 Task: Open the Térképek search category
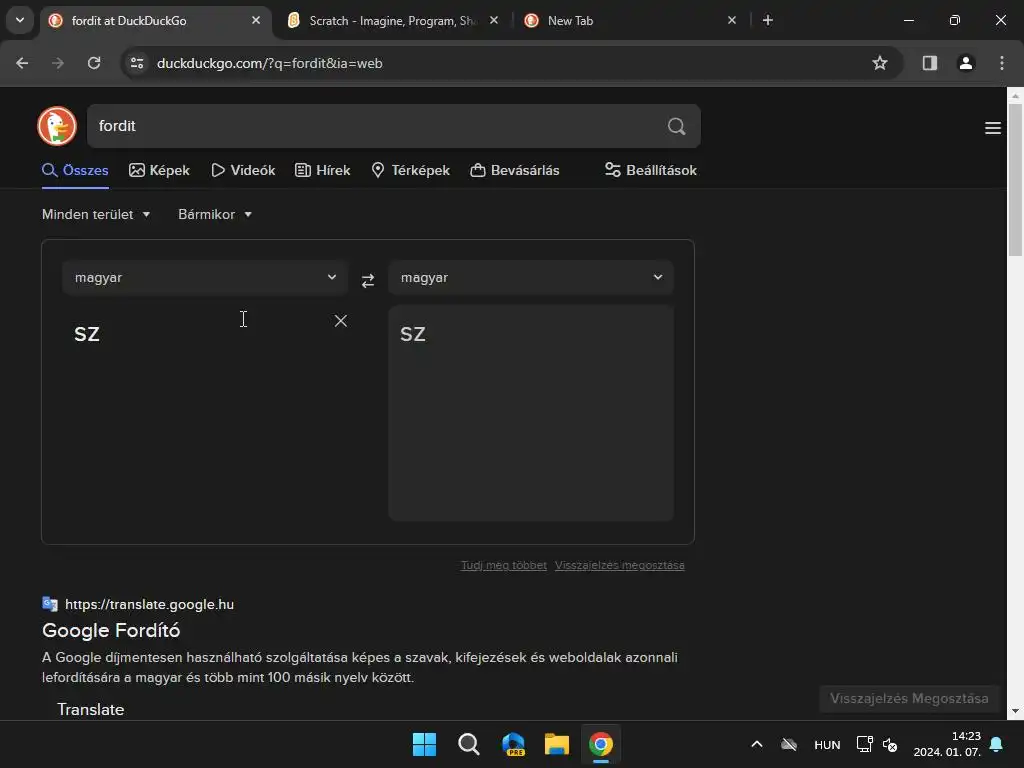[410, 170]
